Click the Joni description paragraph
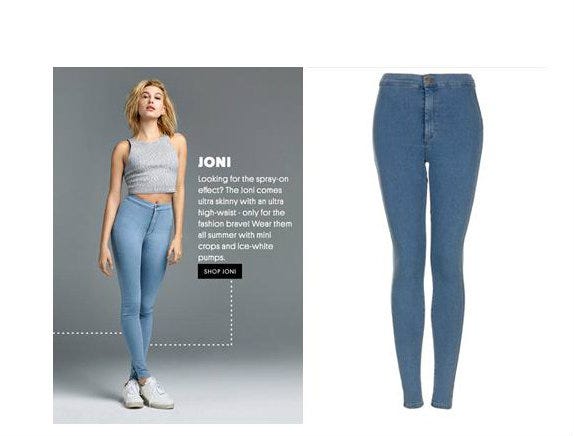574x436 pixels. 245,218
